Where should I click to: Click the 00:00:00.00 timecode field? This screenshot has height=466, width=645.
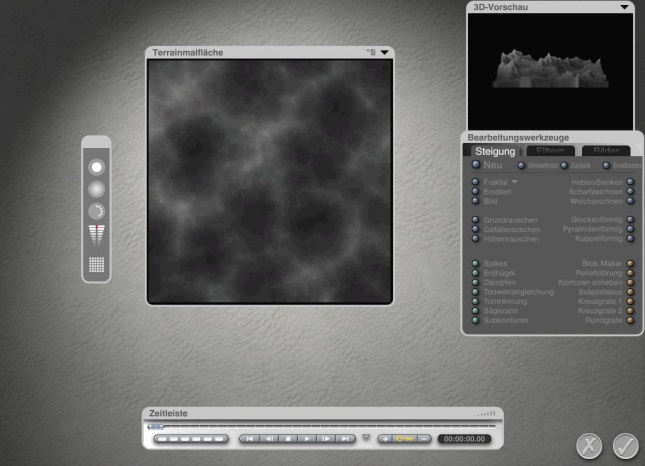464,439
